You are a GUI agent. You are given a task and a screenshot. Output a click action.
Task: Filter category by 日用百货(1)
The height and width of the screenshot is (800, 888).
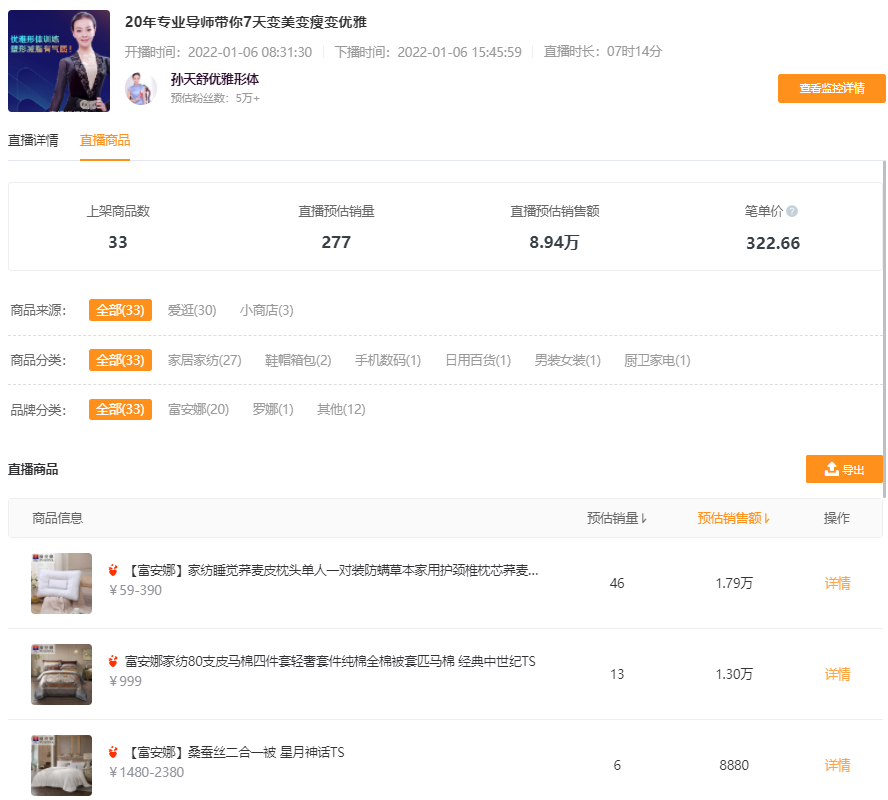(x=478, y=360)
